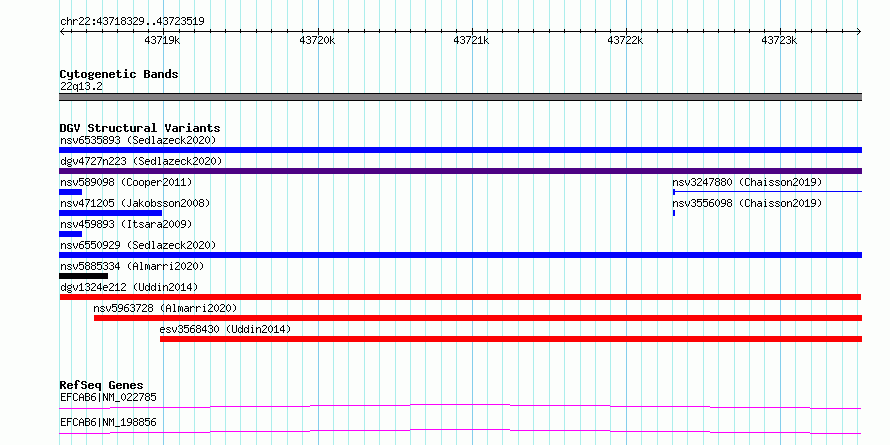Click the blue nsv6550929 variant bar

(460, 255)
